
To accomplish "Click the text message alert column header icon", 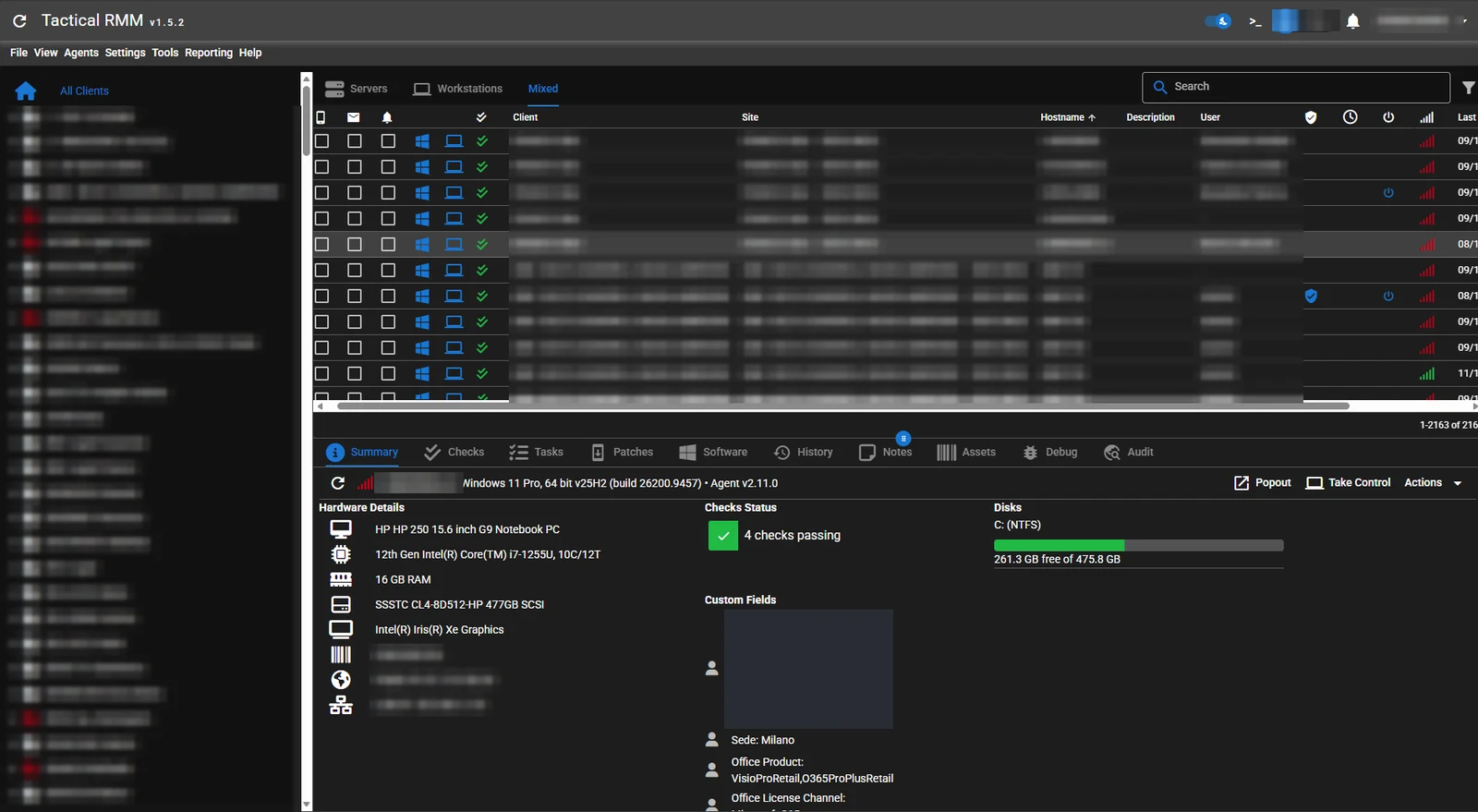I will click(x=321, y=117).
